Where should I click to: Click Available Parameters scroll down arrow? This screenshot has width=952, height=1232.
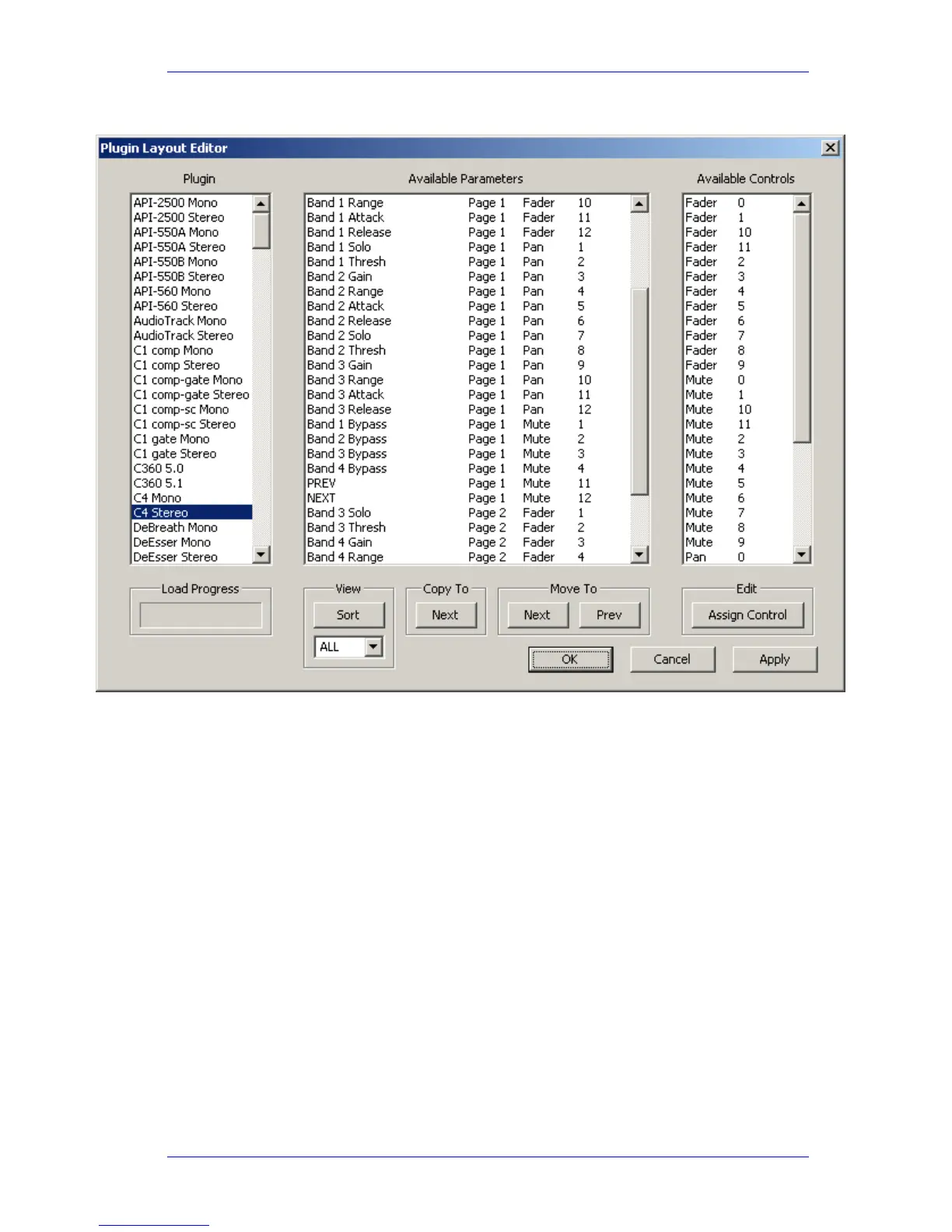[x=639, y=555]
